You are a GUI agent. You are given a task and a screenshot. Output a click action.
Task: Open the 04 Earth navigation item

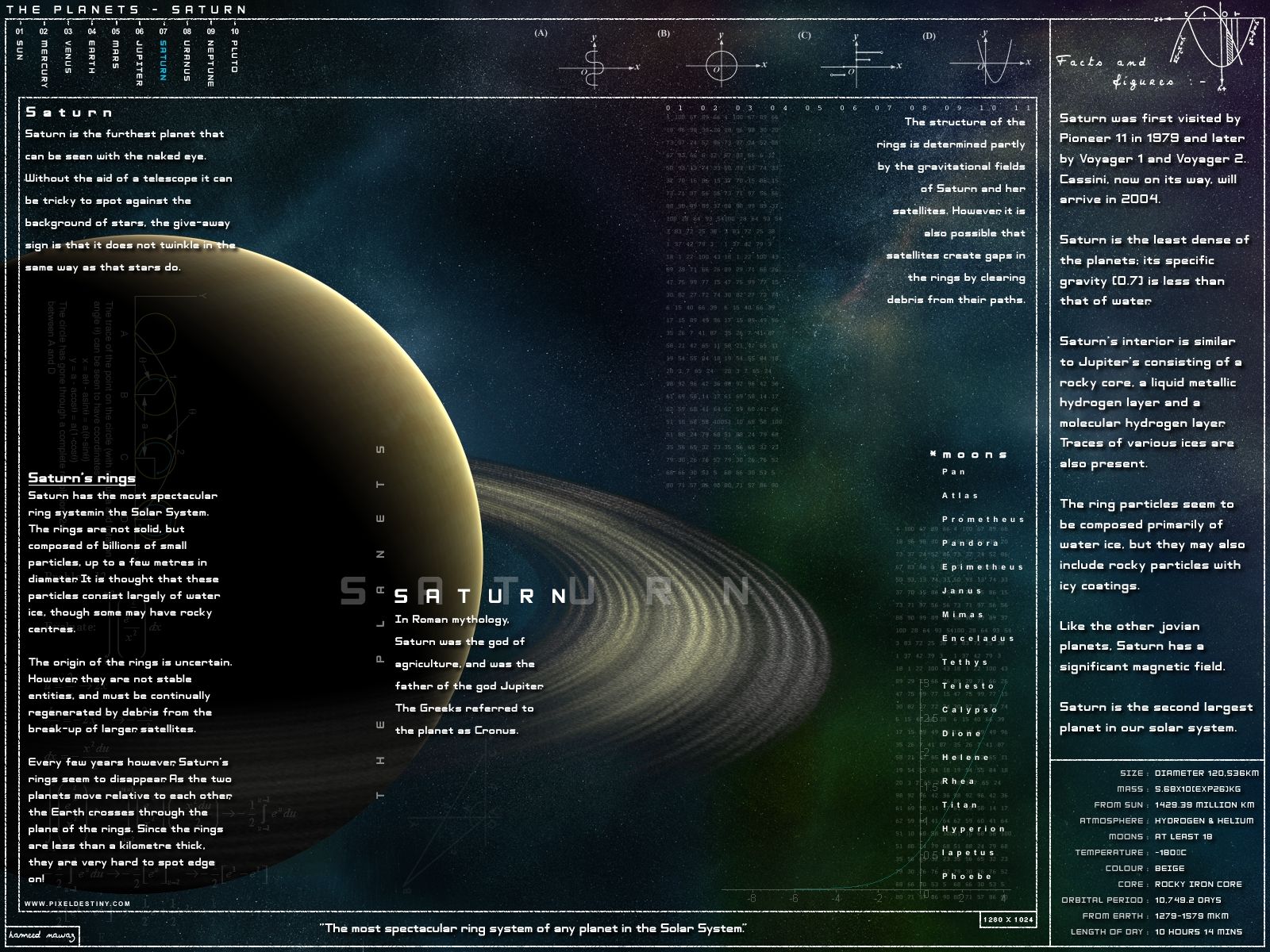tap(91, 52)
